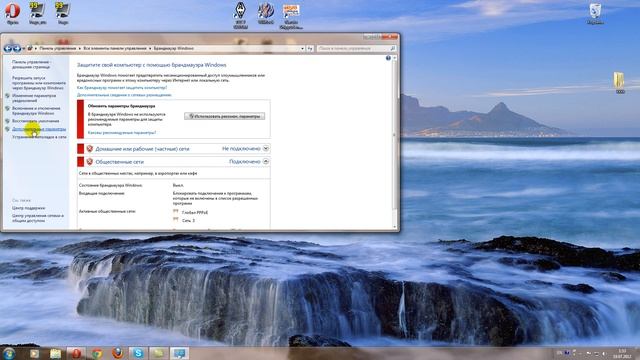Click Брандмауэр Windows breadcrumb
Viewport: 640px width, 360px height.
point(173,49)
